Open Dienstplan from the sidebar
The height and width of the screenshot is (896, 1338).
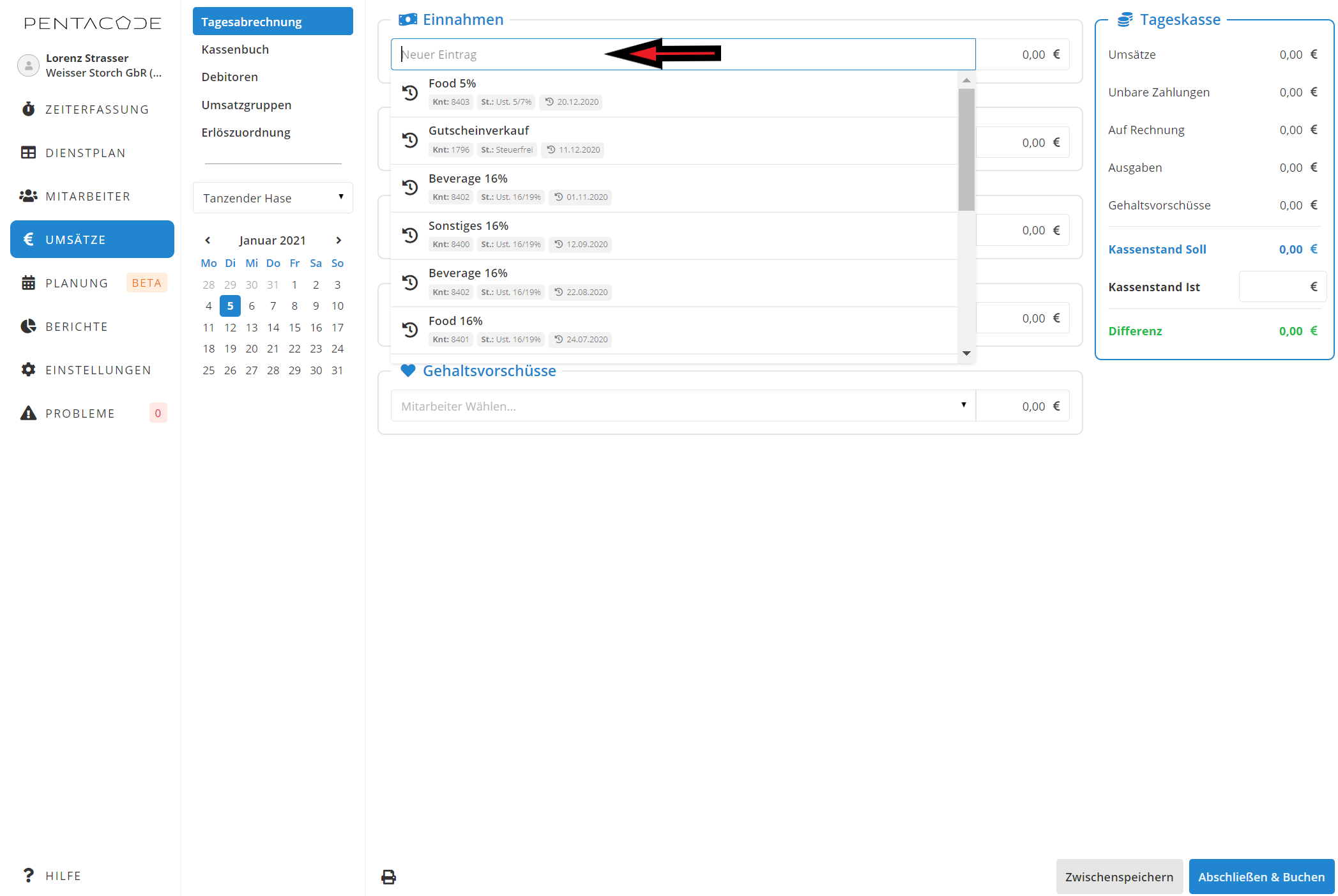coord(85,153)
